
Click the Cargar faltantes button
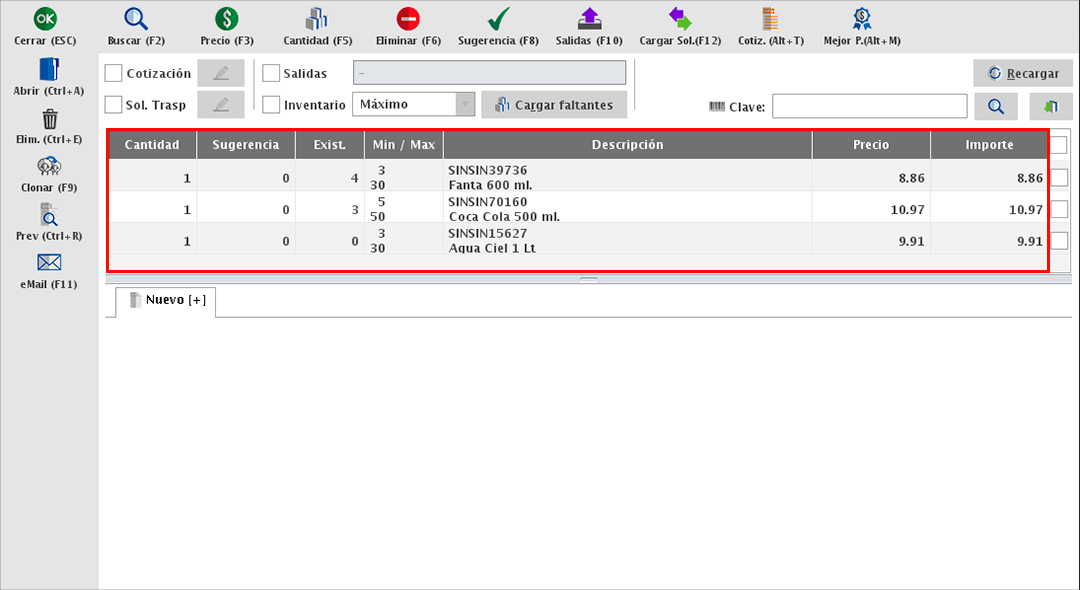[554, 105]
